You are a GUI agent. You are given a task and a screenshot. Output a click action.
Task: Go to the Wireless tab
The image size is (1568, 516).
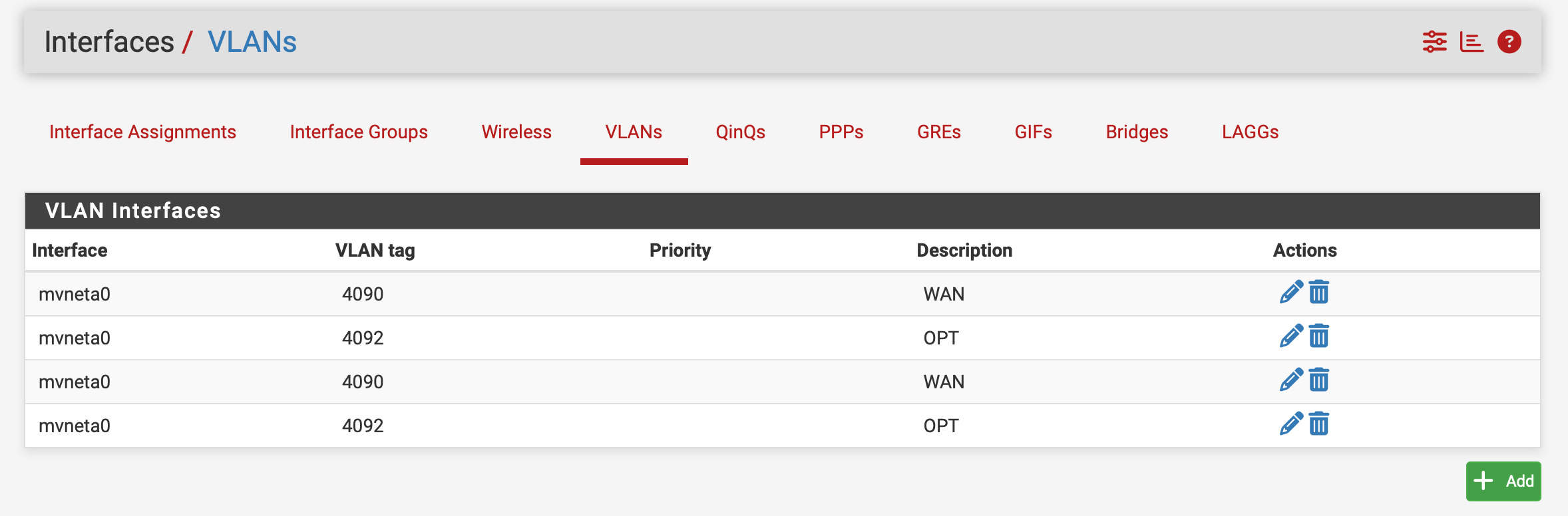coord(516,132)
